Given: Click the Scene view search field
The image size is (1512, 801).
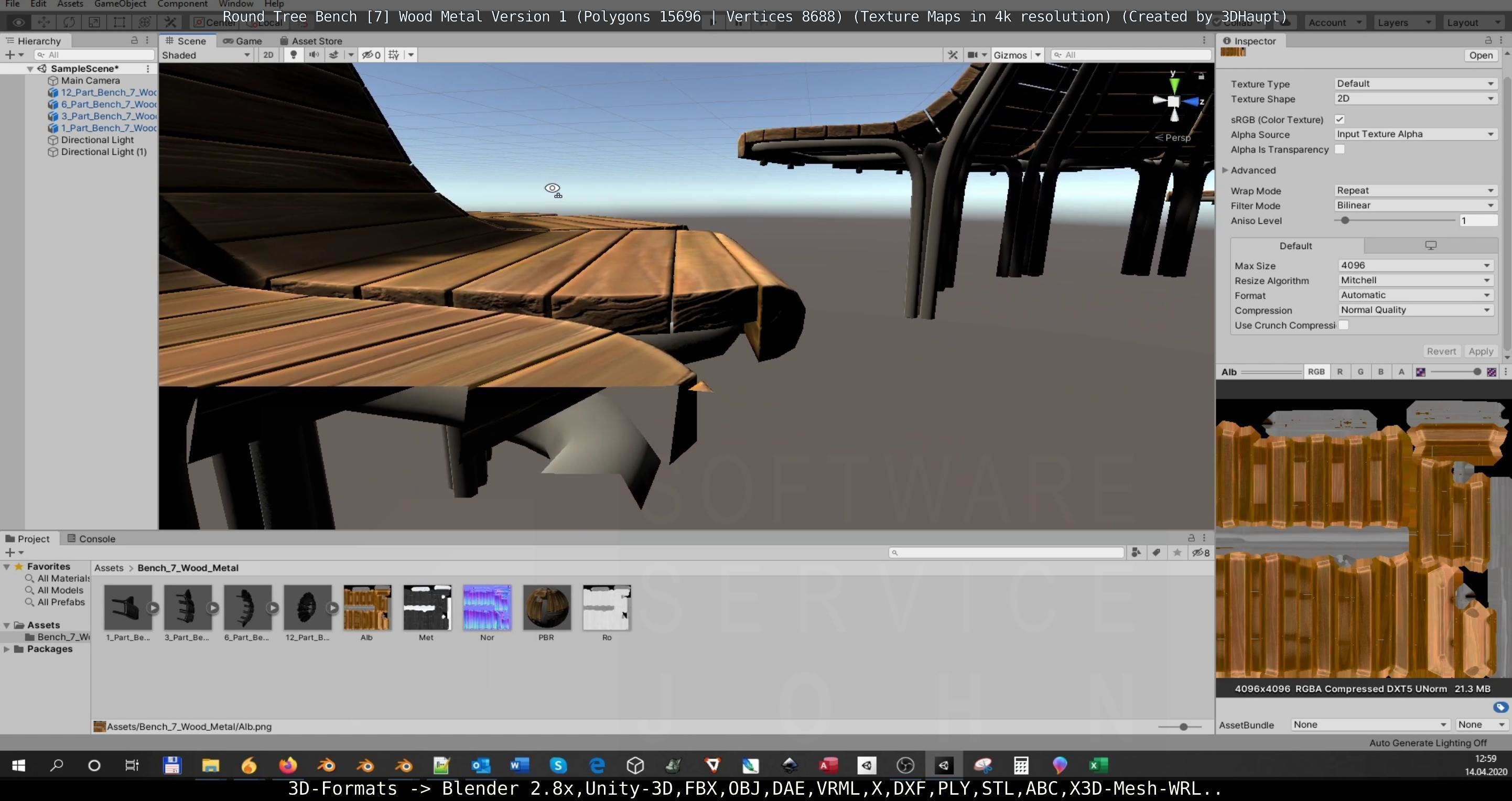Looking at the screenshot, I should (x=1130, y=55).
